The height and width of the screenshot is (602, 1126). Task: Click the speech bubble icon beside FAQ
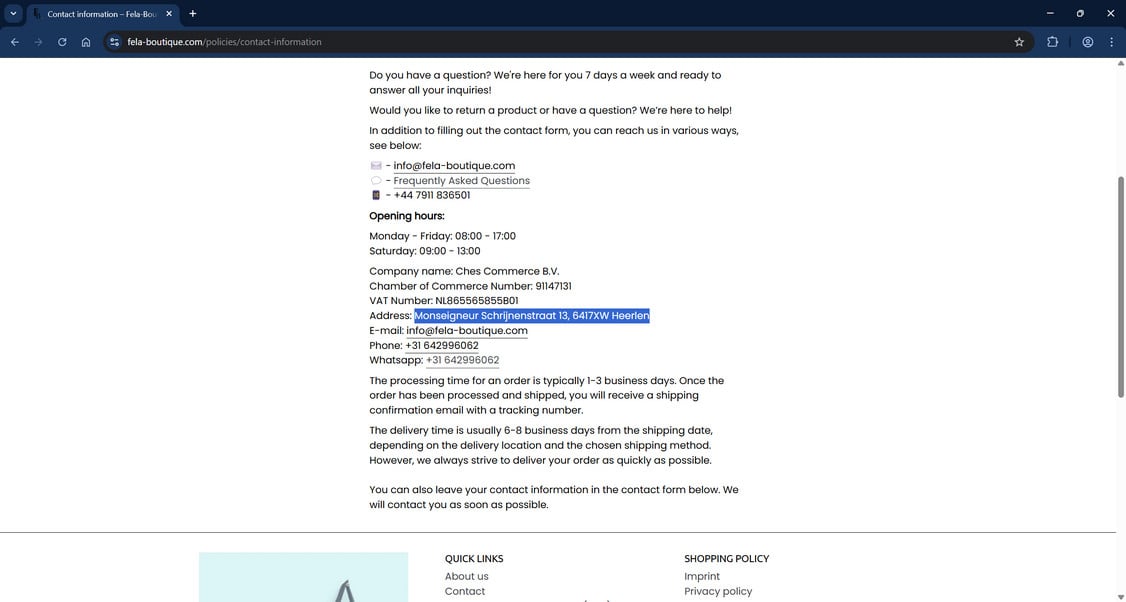point(376,181)
